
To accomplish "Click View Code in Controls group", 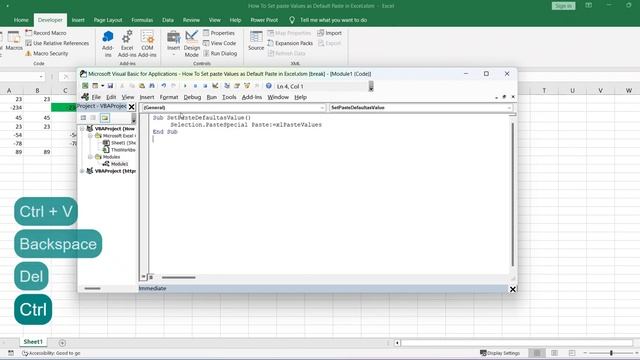I will pyautogui.click(x=220, y=43).
